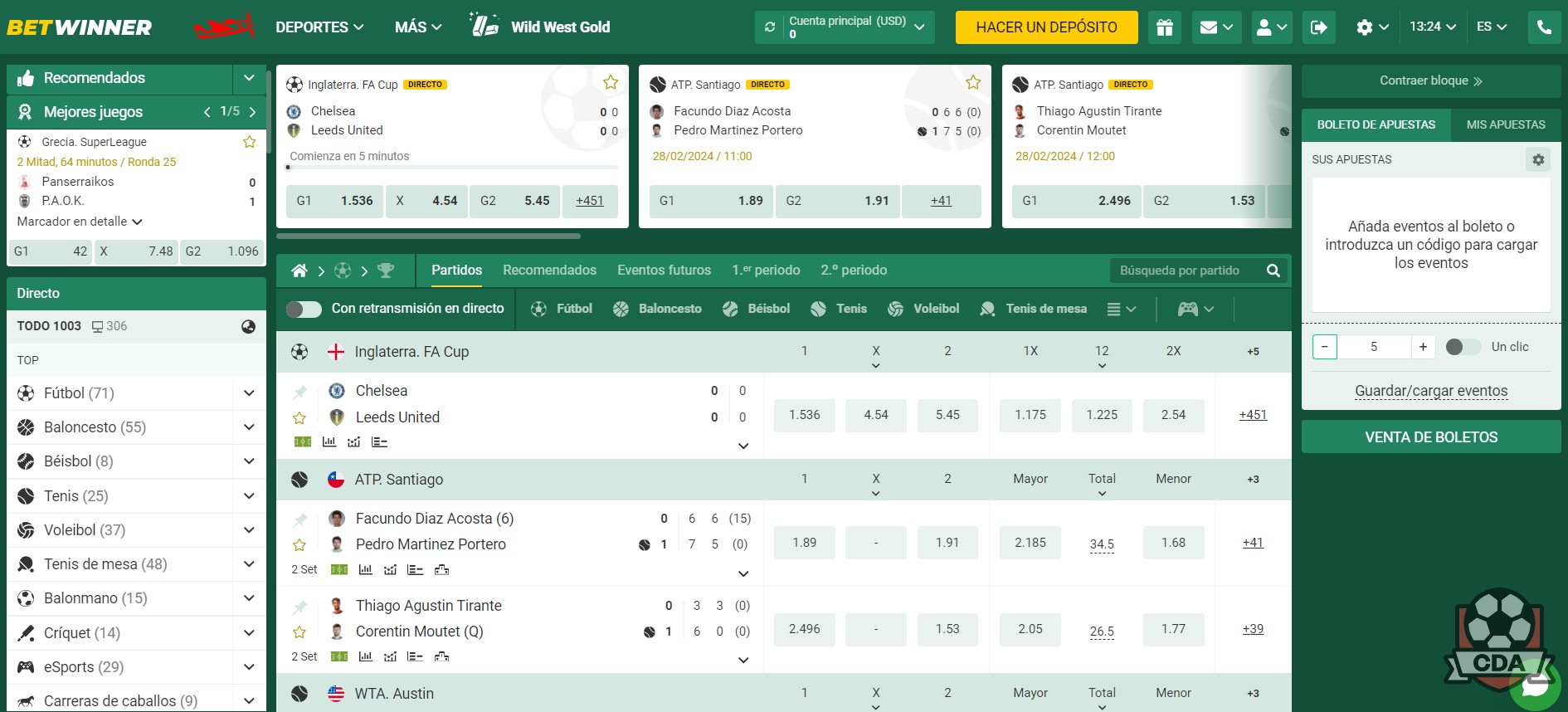The width and height of the screenshot is (1568, 712).
Task: Pin the Chelsea vs Leeds United match
Action: 299,392
